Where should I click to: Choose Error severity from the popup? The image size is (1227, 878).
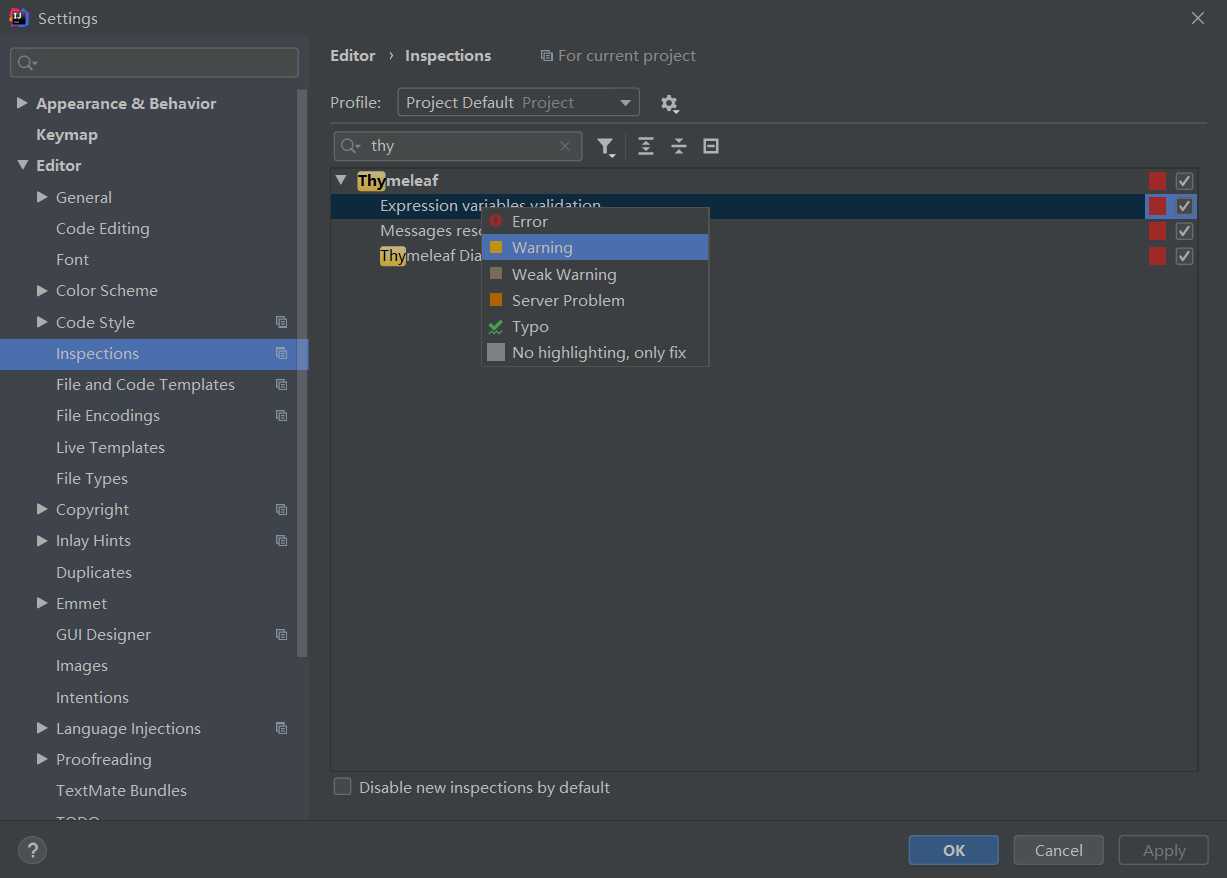coord(595,221)
